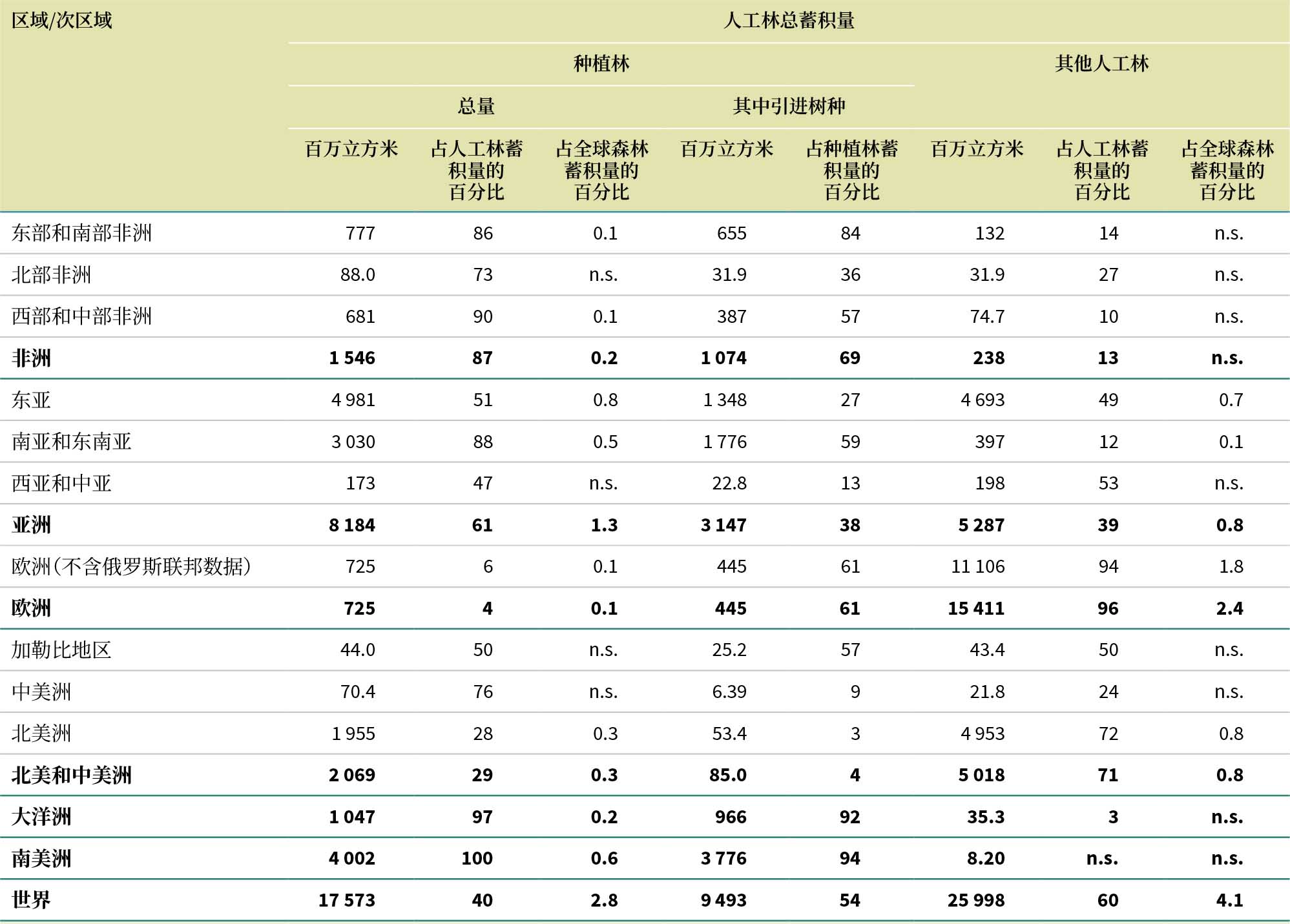Click the 其中引进树种 subheader

coord(789,106)
